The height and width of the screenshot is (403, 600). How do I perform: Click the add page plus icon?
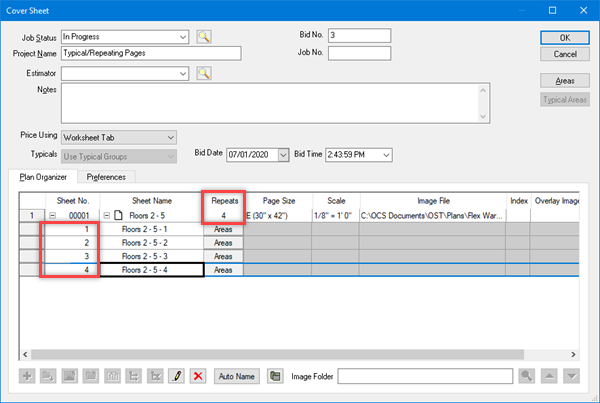click(27, 376)
